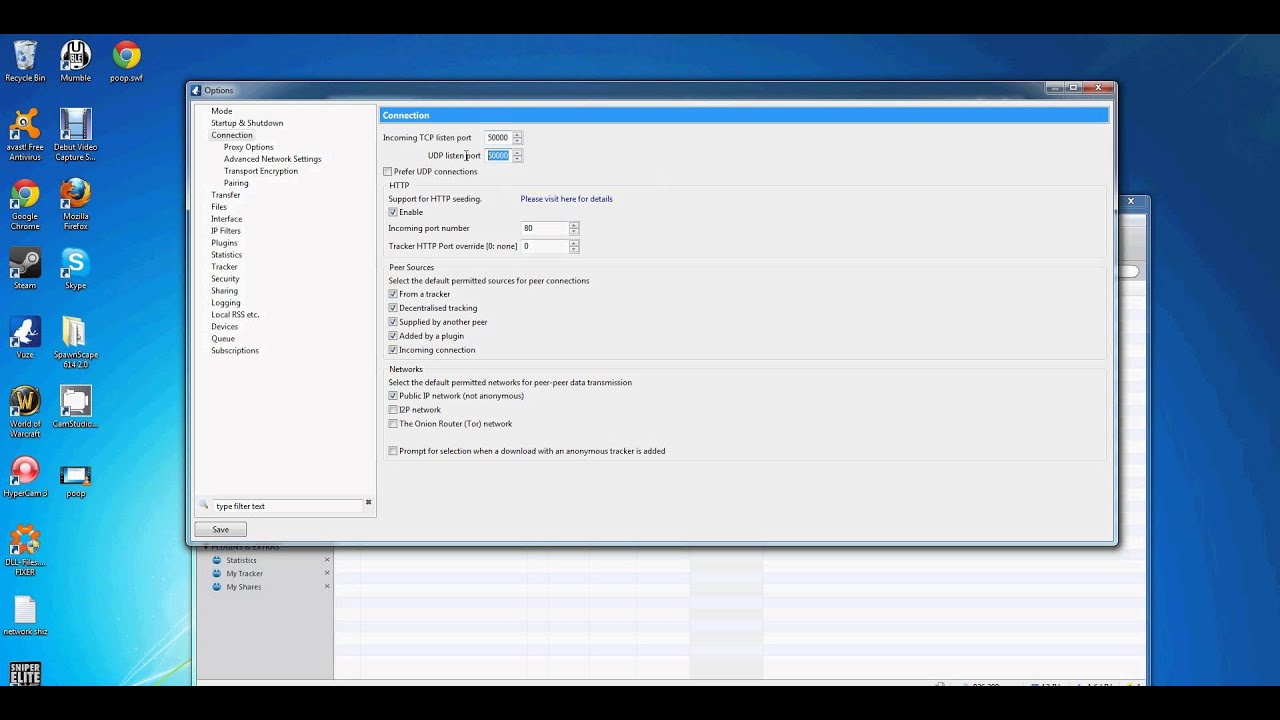The image size is (1280, 720).
Task: Toggle the From a tracker checkbox
Action: [x=393, y=294]
